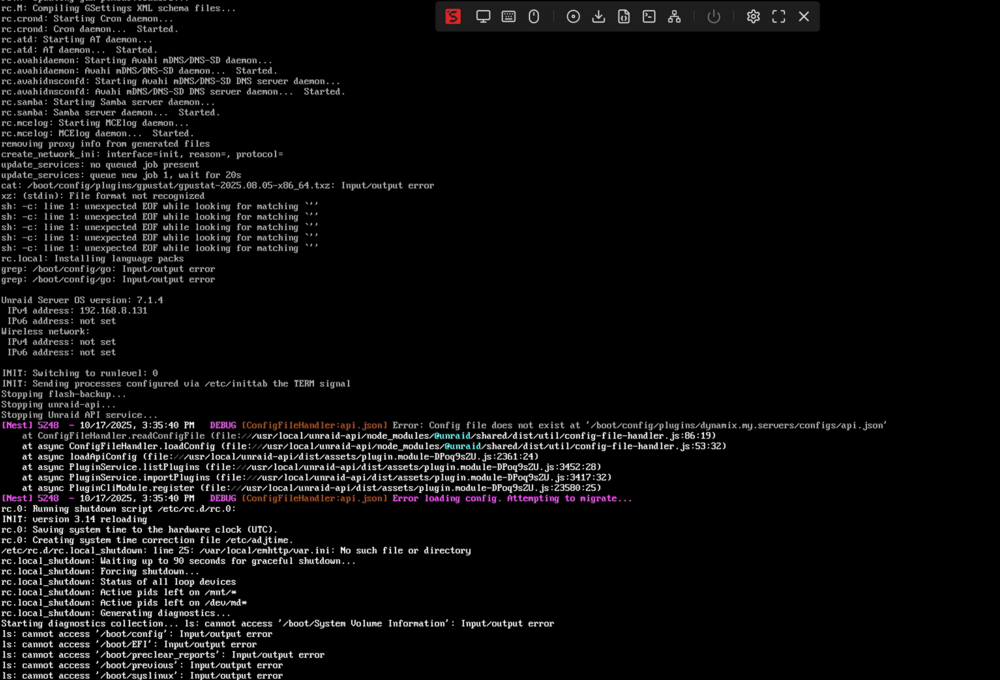
Task: Click "ls: cannot access '/boot/syslinux'" line
Action: tap(142, 676)
